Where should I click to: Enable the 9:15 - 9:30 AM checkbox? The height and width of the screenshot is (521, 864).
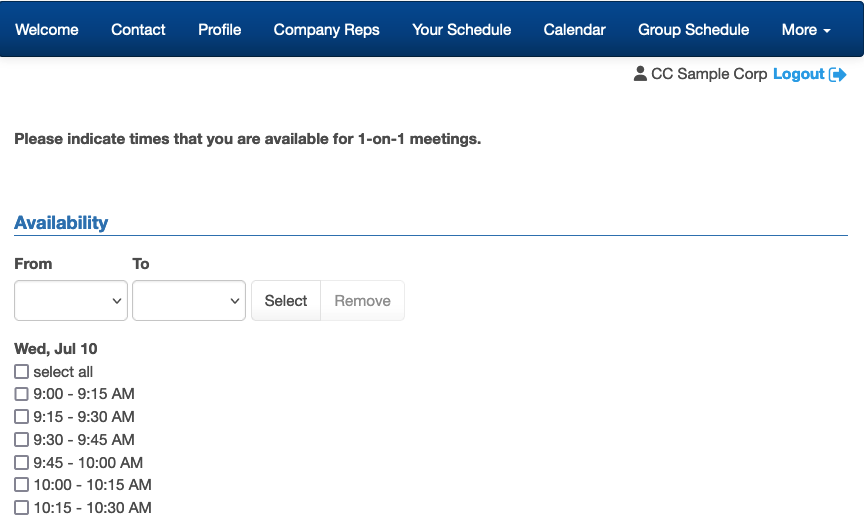22,417
